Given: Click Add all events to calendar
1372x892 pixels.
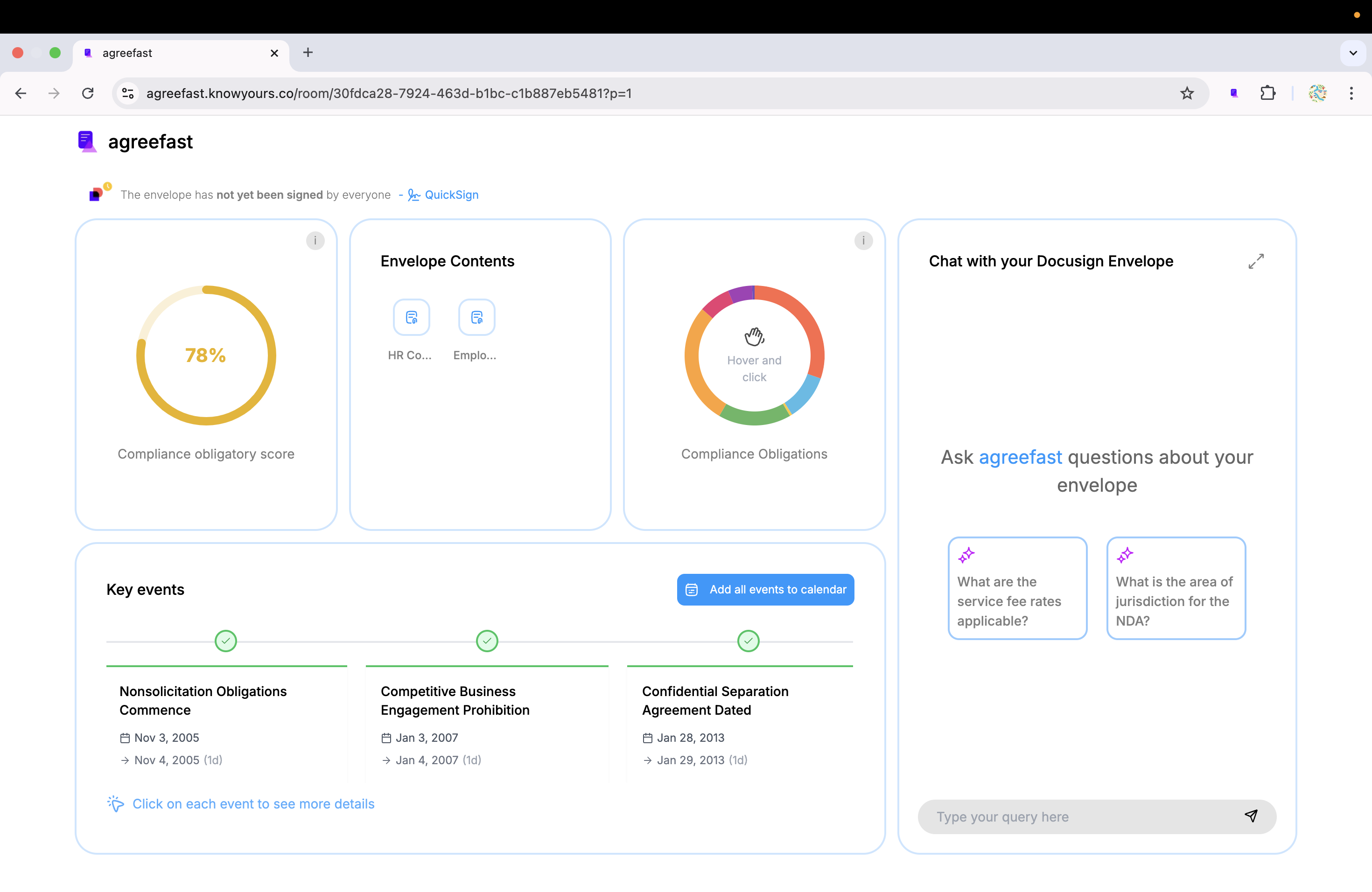Looking at the screenshot, I should (765, 590).
